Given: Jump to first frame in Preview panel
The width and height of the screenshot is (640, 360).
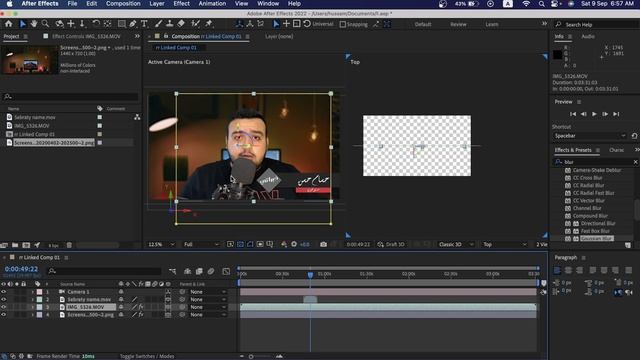Looking at the screenshot, I should click(x=573, y=114).
